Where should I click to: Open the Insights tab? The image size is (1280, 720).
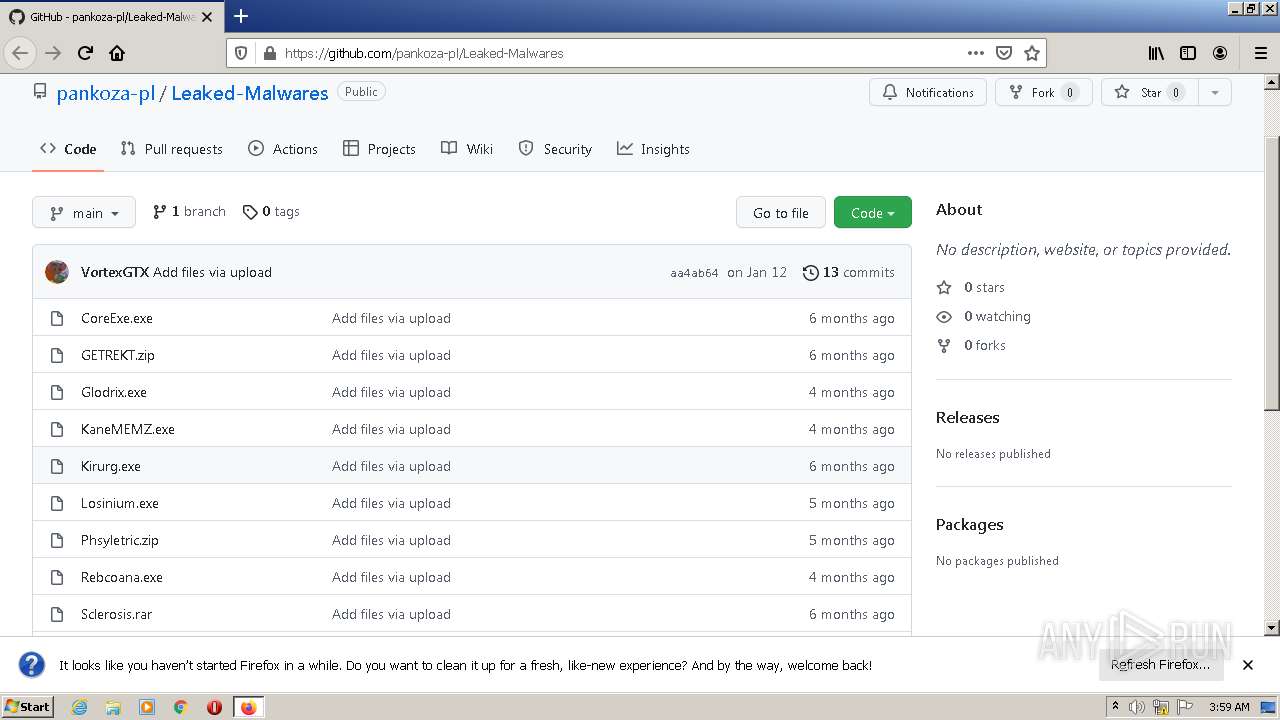pyautogui.click(x=653, y=149)
